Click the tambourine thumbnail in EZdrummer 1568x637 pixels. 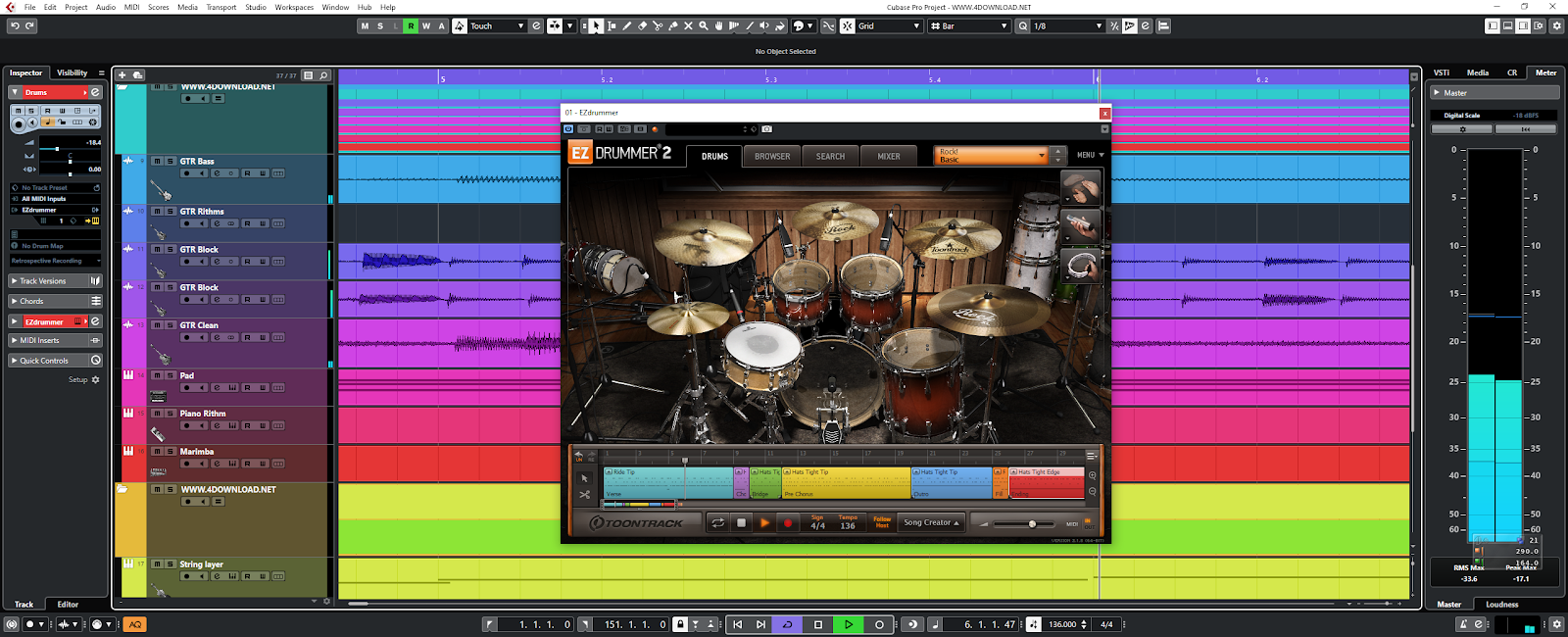coord(1081,266)
